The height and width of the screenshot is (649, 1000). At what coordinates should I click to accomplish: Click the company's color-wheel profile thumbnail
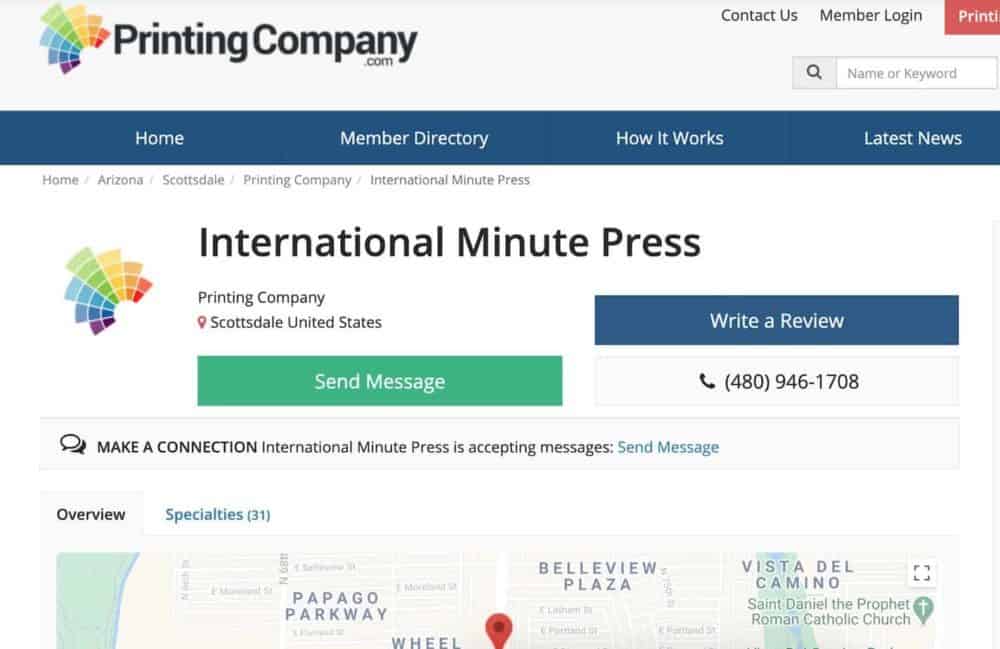pos(104,289)
